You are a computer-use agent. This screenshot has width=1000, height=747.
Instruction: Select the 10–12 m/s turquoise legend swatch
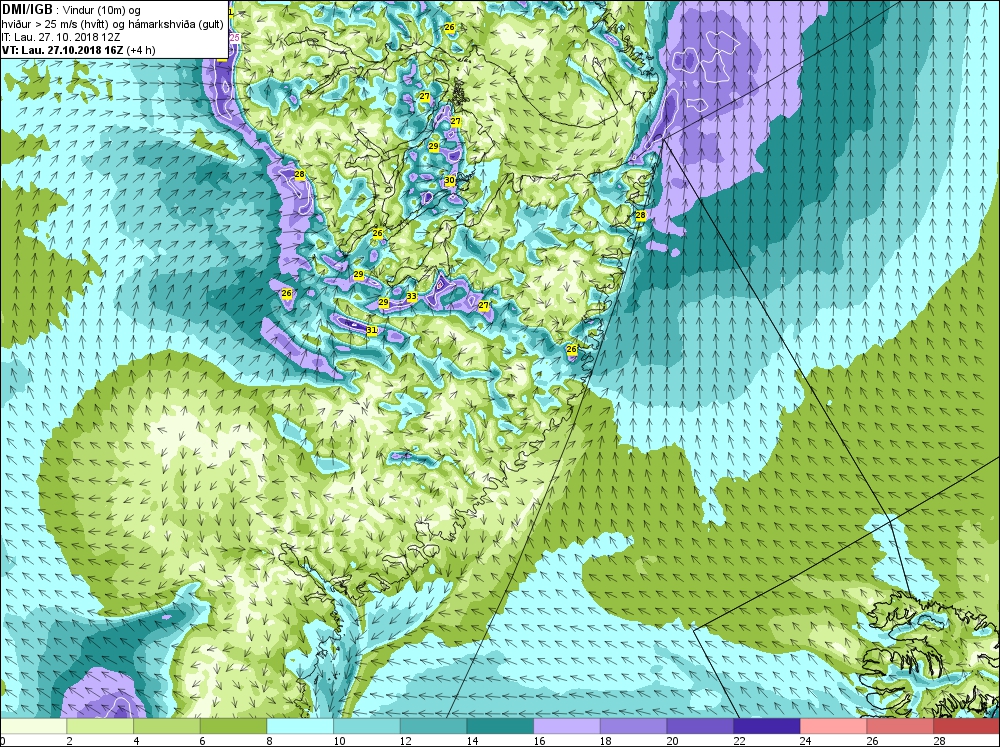[366, 727]
